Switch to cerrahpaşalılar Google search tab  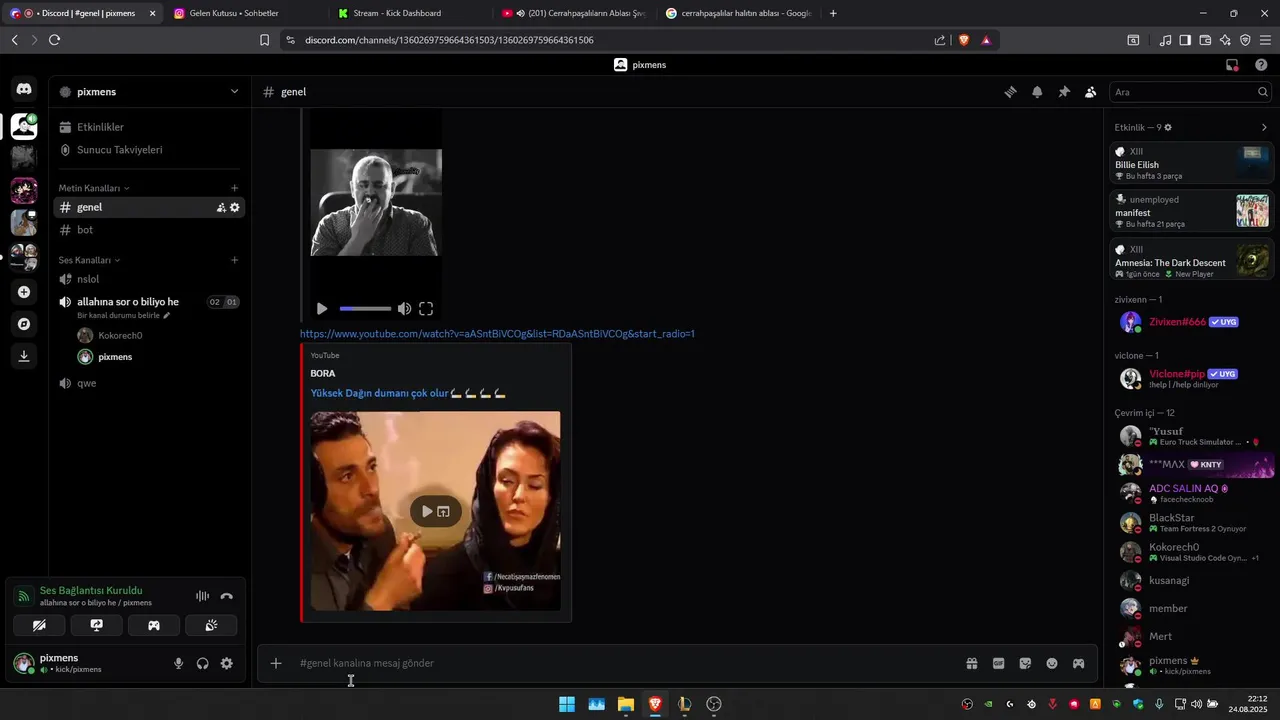click(740, 13)
